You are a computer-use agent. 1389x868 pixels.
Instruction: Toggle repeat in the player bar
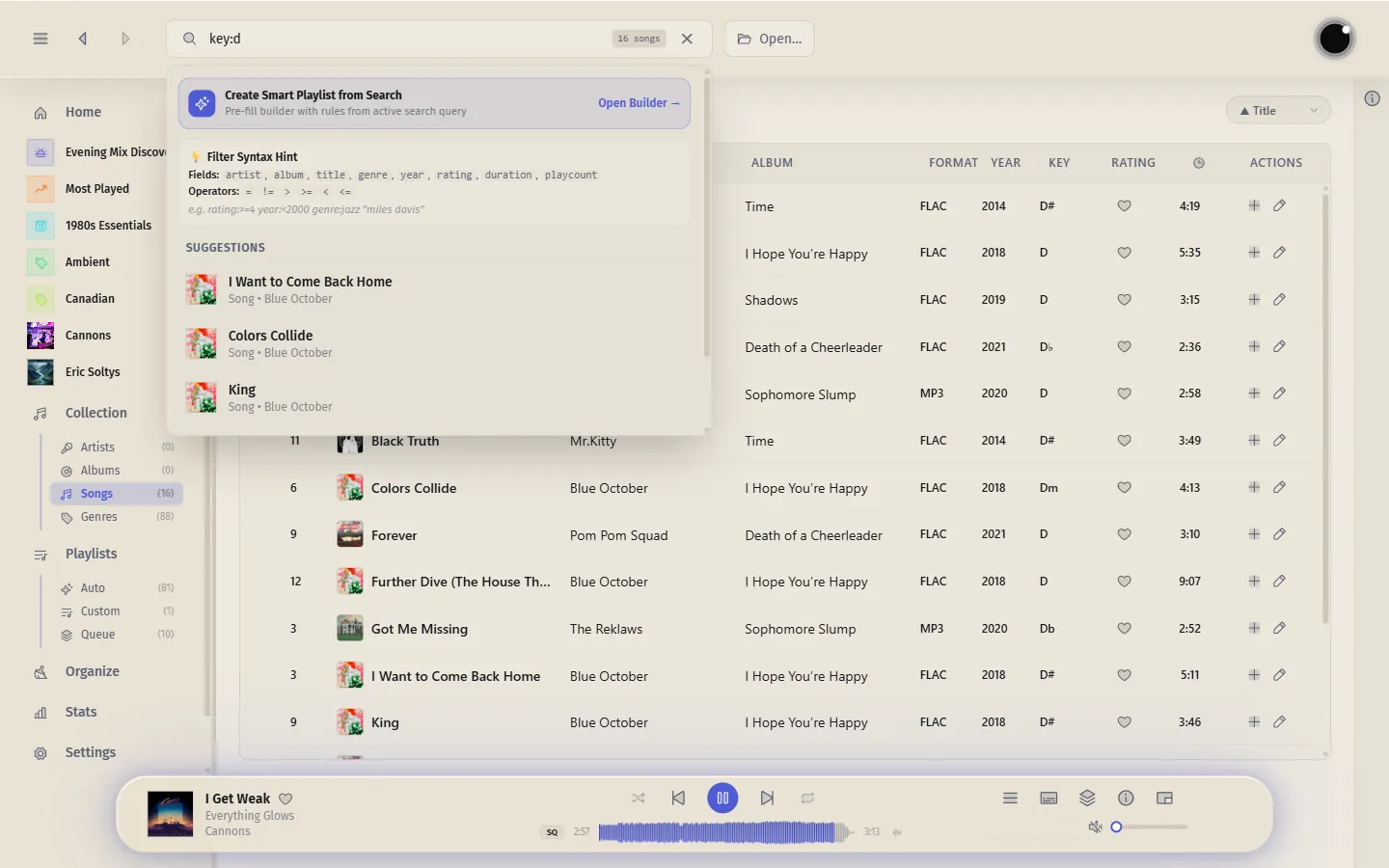click(807, 799)
